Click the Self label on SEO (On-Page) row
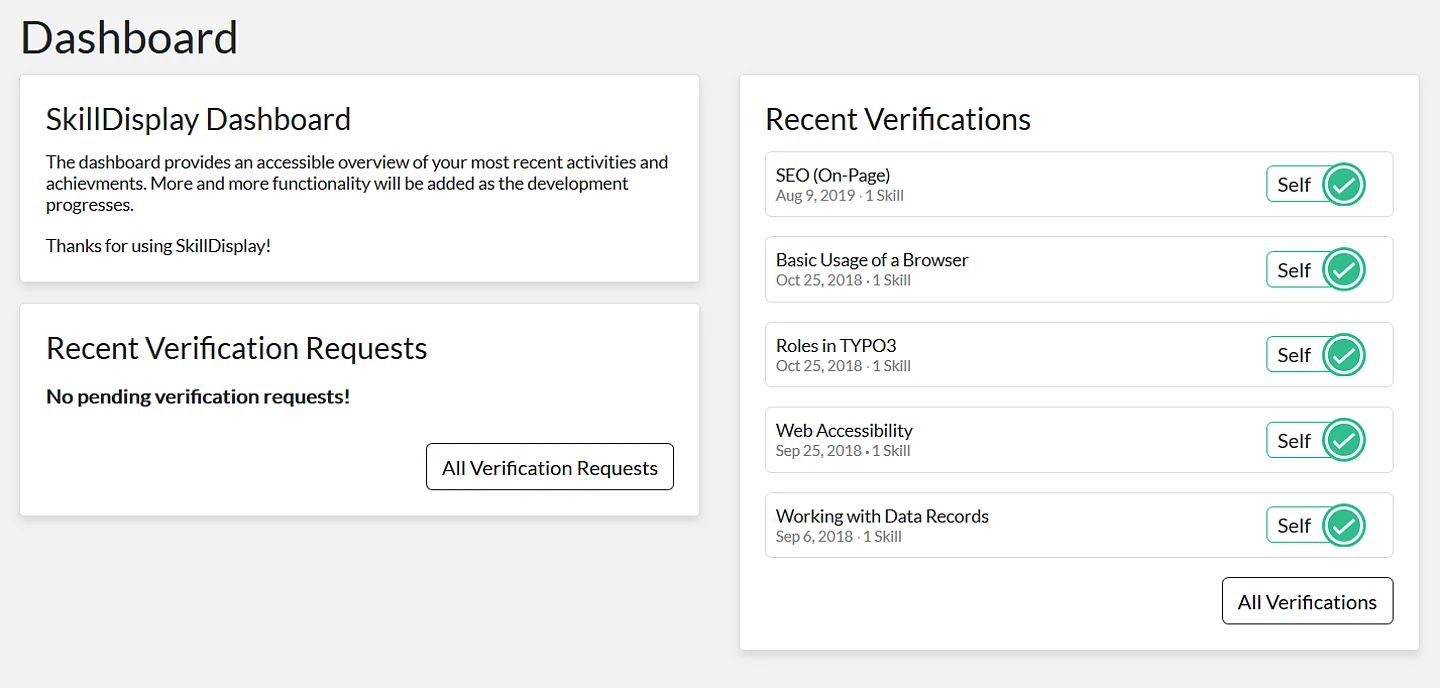The width and height of the screenshot is (1440, 688). pyautogui.click(x=1293, y=185)
